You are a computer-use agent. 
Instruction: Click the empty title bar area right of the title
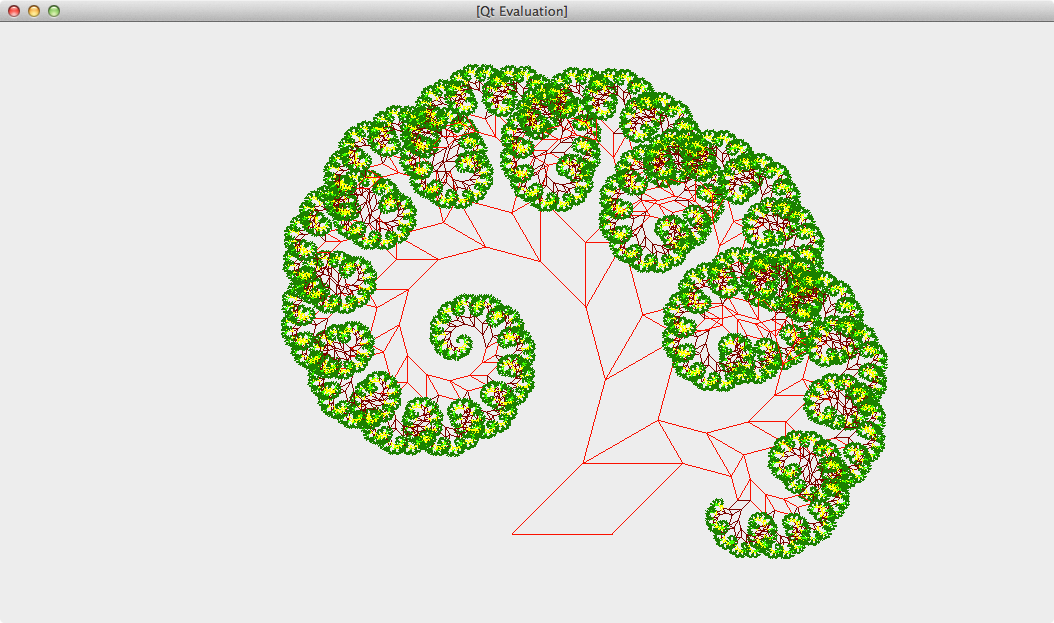tap(800, 11)
